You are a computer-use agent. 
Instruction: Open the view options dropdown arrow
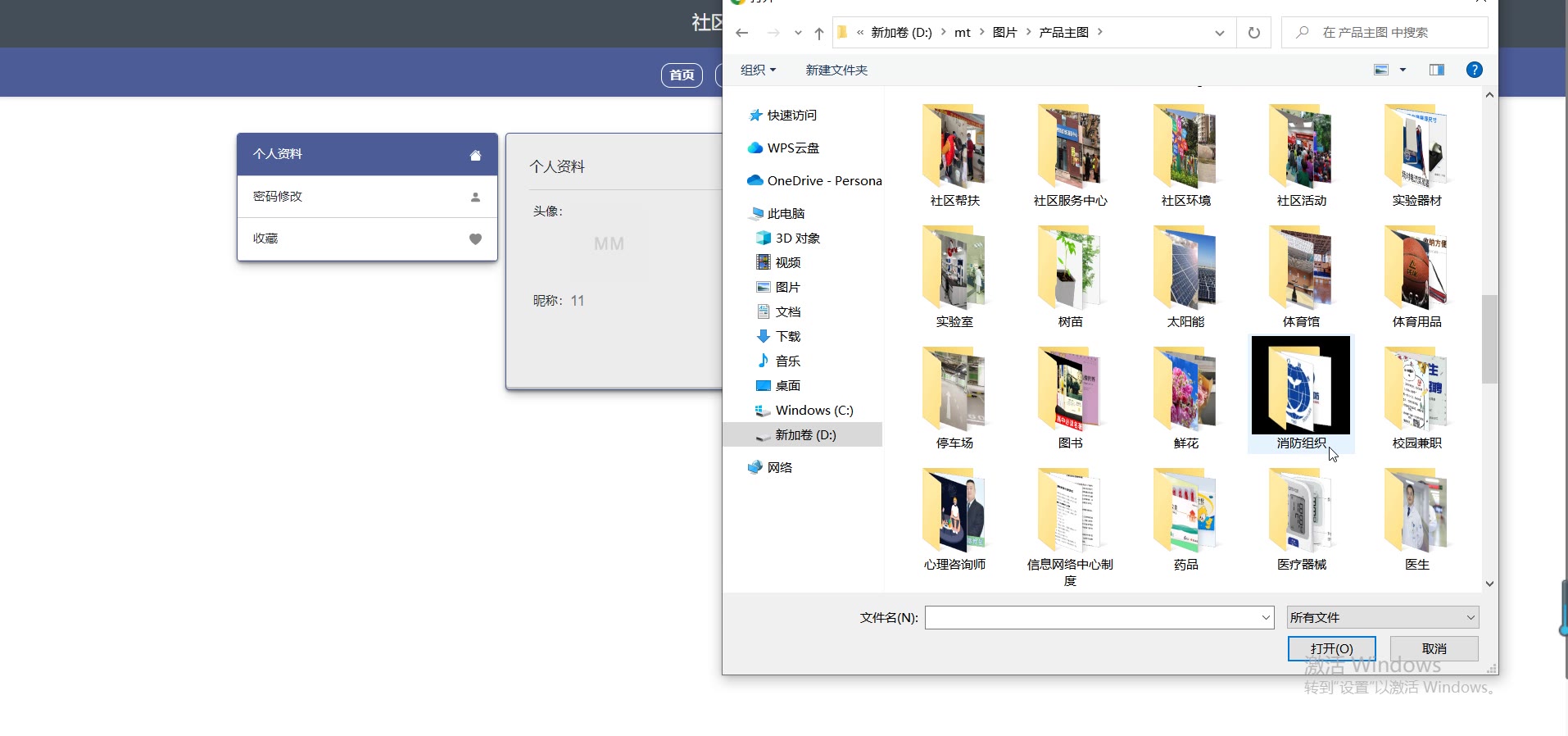click(1403, 70)
